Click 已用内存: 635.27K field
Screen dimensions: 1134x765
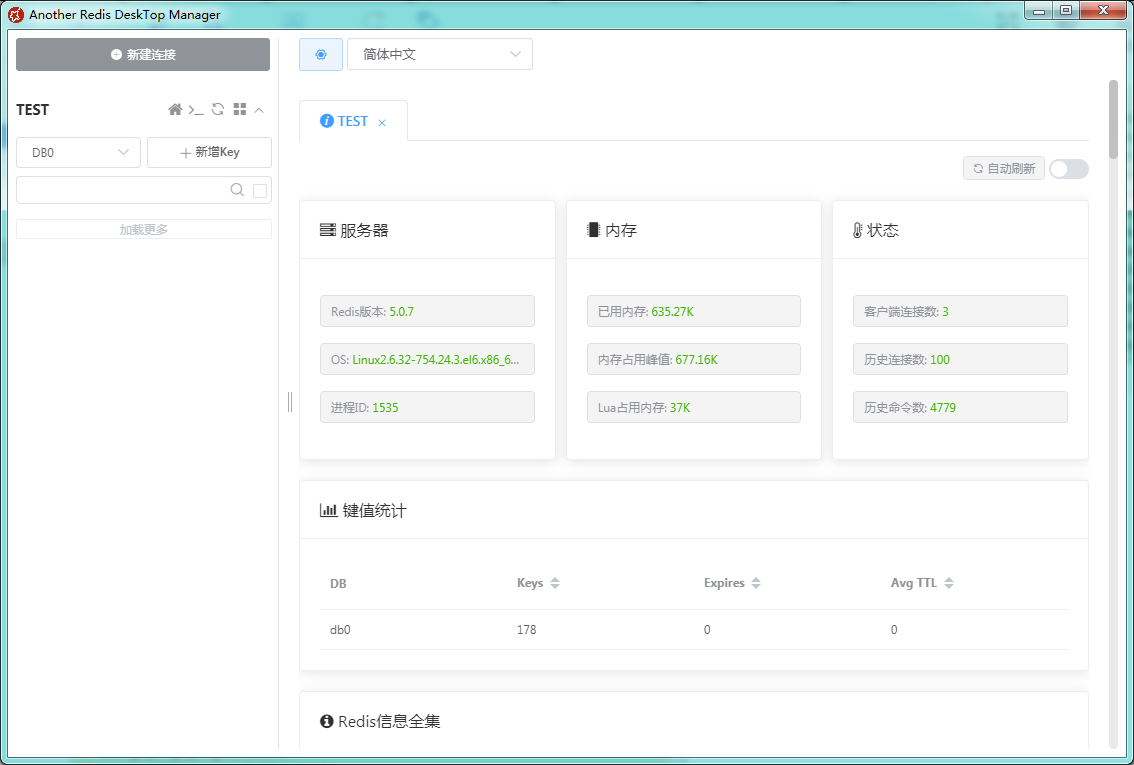694,312
